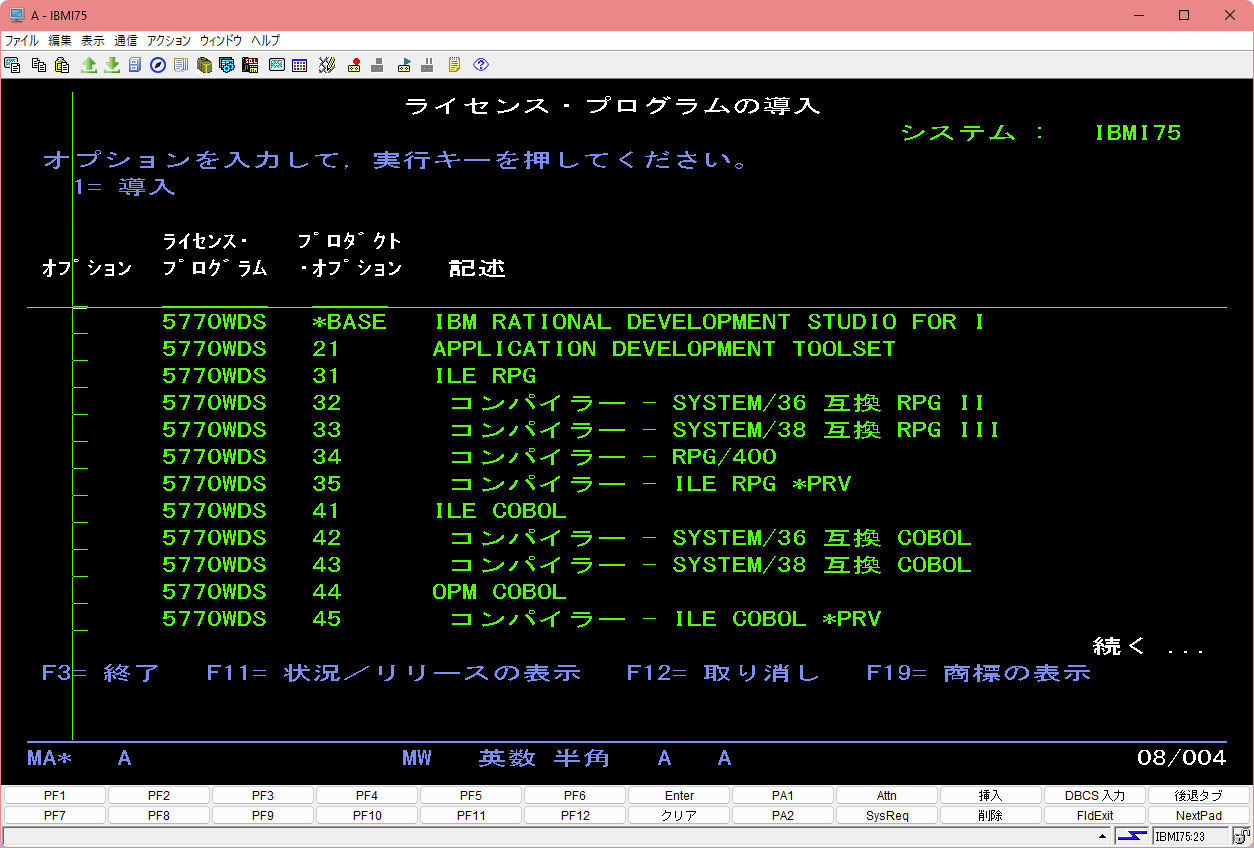Click the NextPad keypad button

[x=1199, y=816]
